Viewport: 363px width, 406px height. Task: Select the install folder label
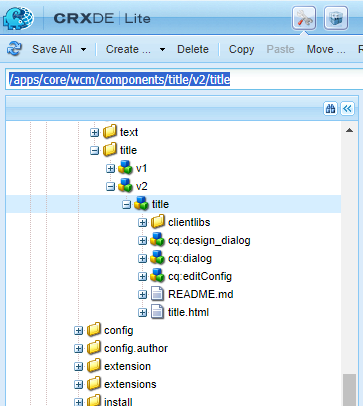tap(118, 402)
